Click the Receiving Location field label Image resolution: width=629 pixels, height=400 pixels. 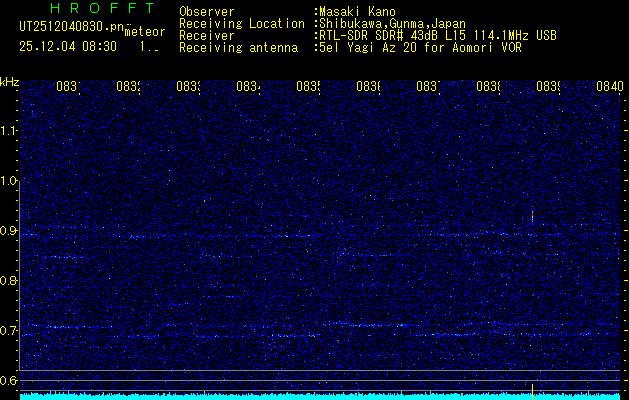pyautogui.click(x=241, y=23)
